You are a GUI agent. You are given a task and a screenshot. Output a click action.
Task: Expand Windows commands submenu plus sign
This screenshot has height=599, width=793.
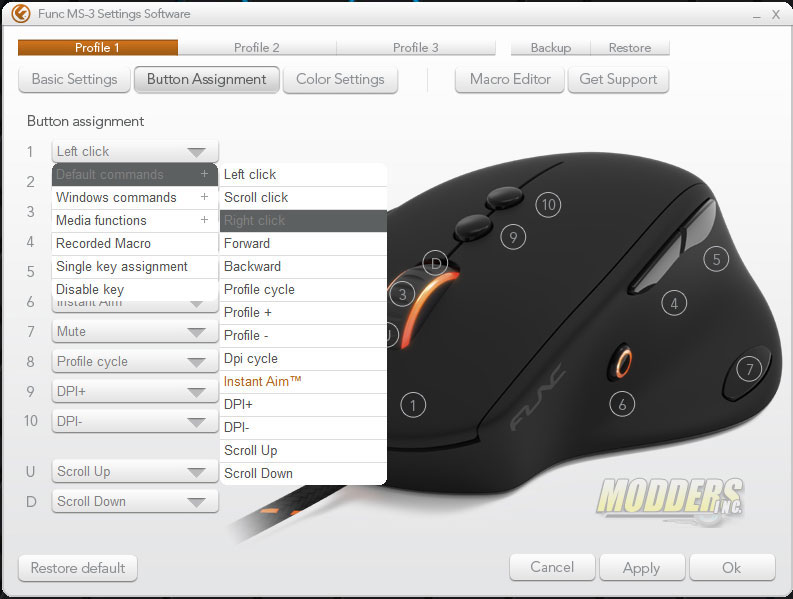coord(204,197)
